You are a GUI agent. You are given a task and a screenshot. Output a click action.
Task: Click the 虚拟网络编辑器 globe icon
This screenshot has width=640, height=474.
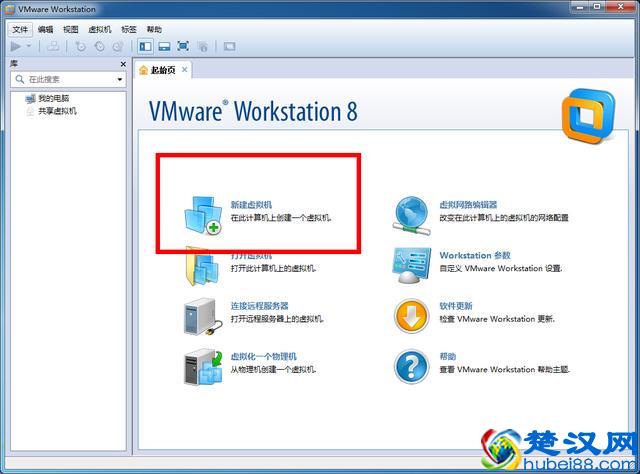click(x=411, y=216)
